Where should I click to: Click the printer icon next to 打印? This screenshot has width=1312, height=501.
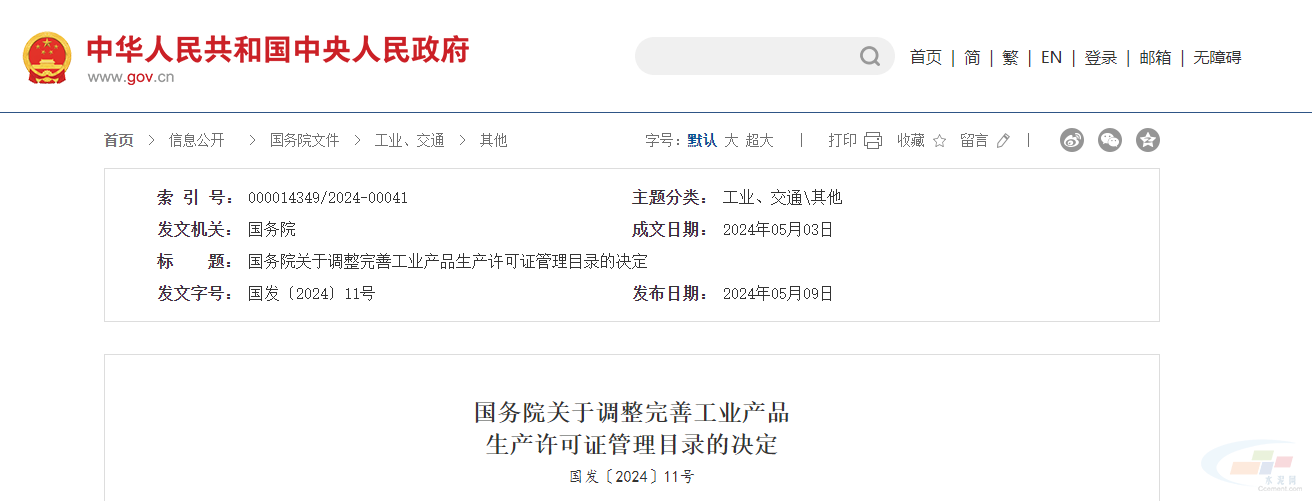[x=873, y=141]
